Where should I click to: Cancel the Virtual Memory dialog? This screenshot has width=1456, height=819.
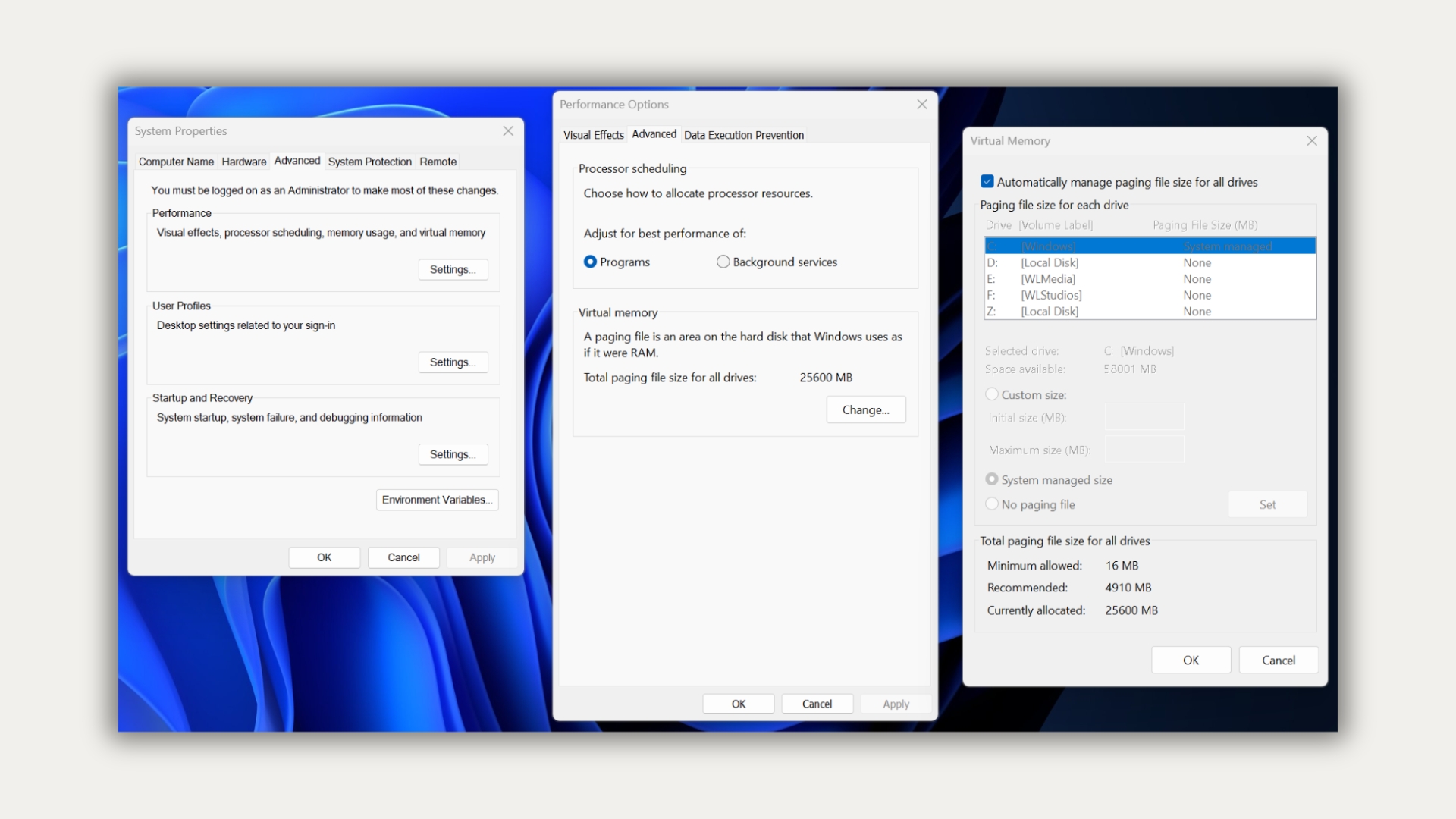pos(1279,661)
